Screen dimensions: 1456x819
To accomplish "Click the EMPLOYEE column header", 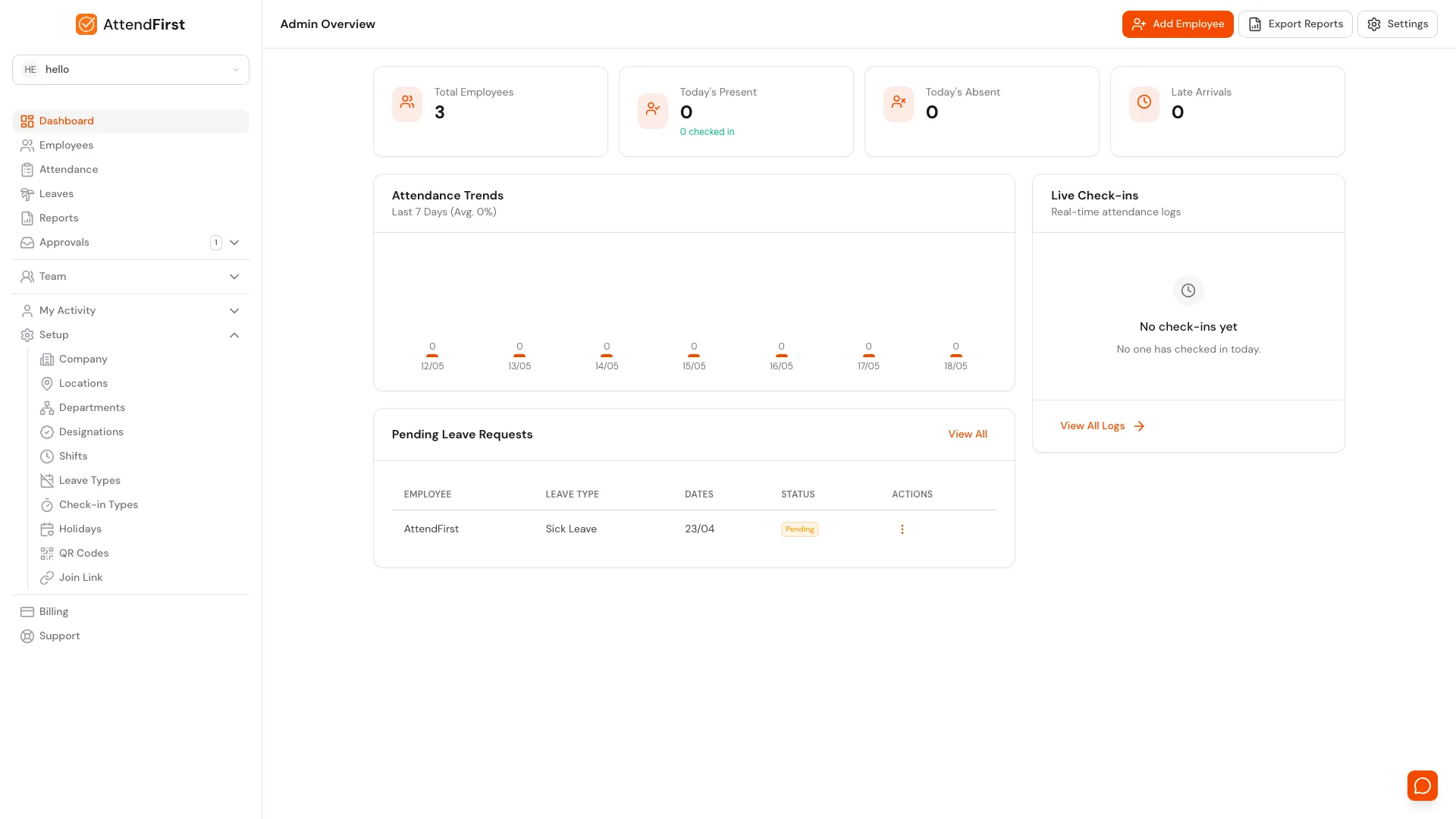I will pos(428,494).
